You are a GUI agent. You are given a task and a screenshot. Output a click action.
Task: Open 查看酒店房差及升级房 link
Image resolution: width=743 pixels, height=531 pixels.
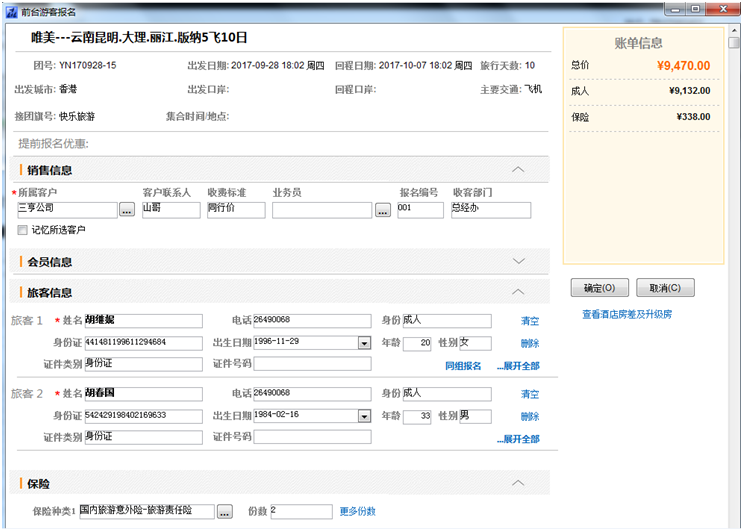tap(627, 314)
